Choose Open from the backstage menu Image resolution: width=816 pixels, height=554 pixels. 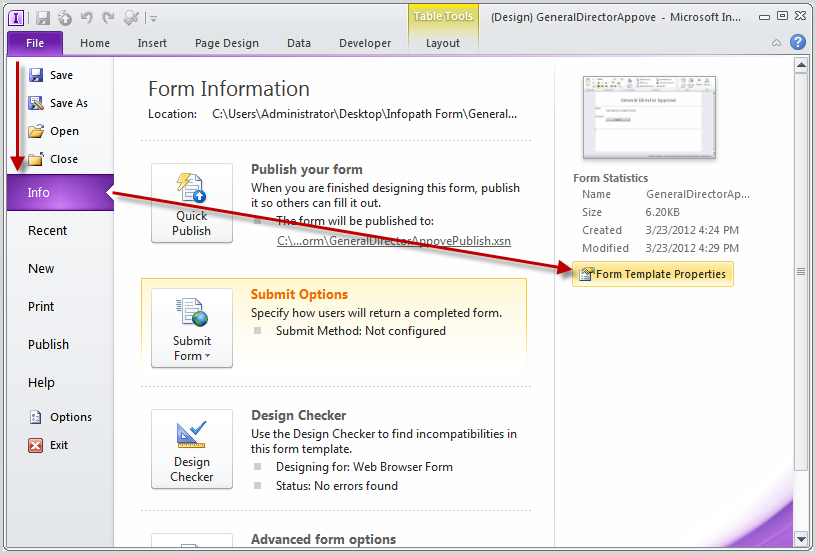(x=54, y=132)
